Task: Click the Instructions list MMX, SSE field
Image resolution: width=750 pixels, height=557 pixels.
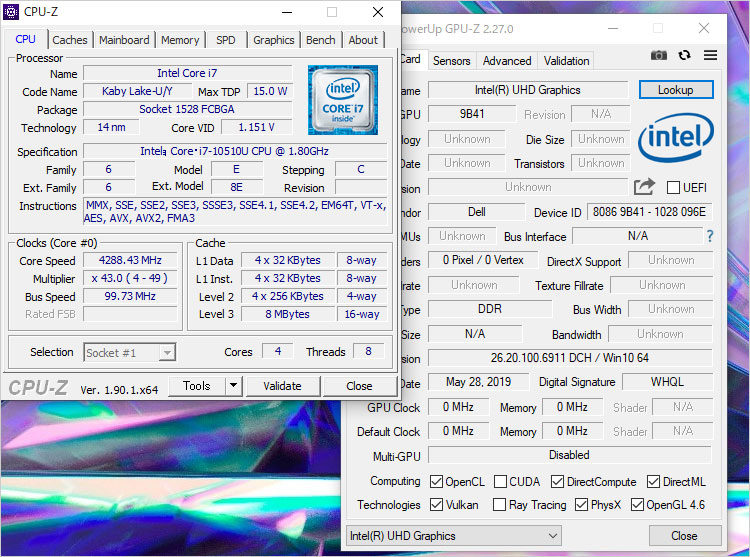Action: tap(235, 211)
